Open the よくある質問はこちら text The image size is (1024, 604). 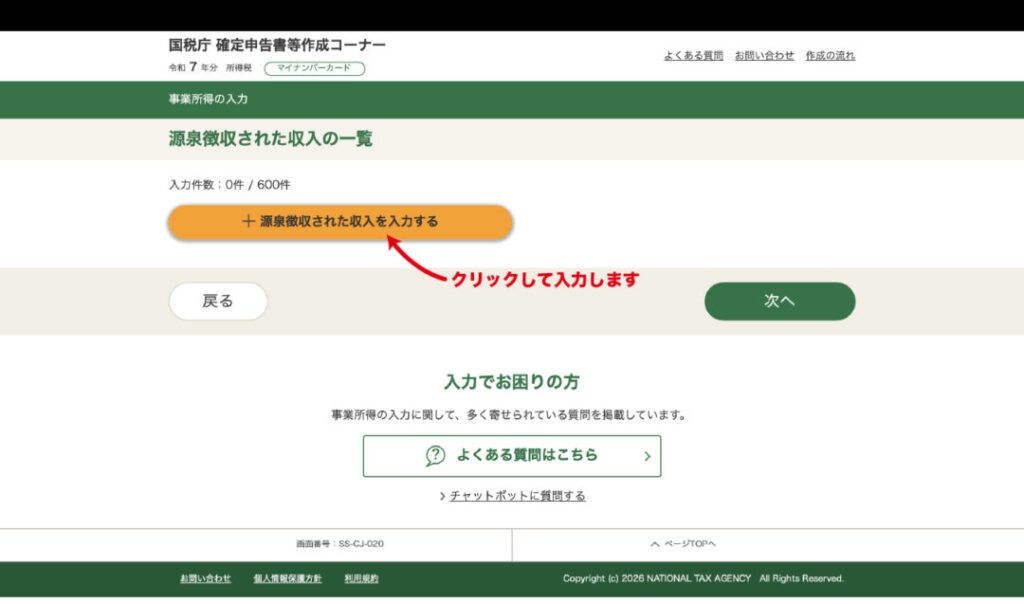(527, 455)
